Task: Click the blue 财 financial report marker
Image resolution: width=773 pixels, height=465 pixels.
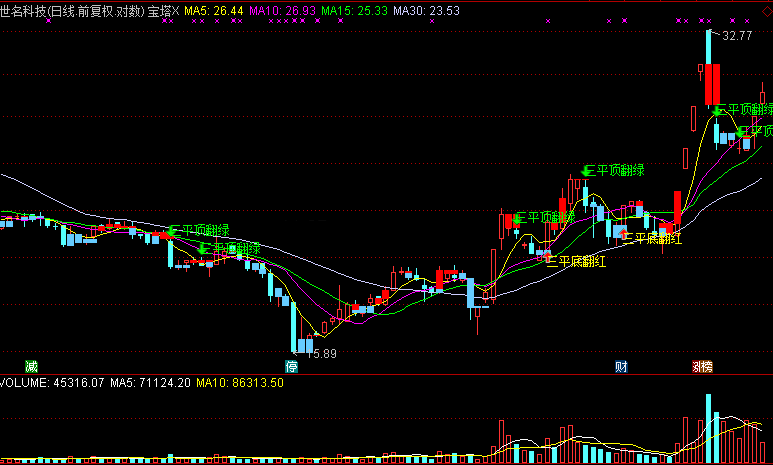Action: [x=621, y=366]
